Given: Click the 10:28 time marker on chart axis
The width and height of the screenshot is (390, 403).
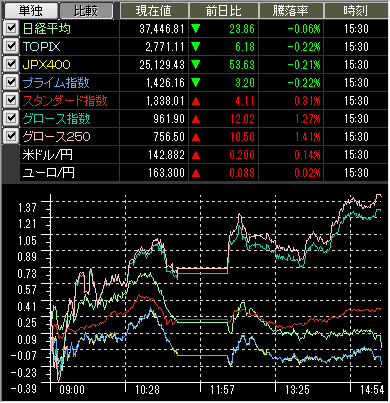Looking at the screenshot, I should click(x=147, y=390).
